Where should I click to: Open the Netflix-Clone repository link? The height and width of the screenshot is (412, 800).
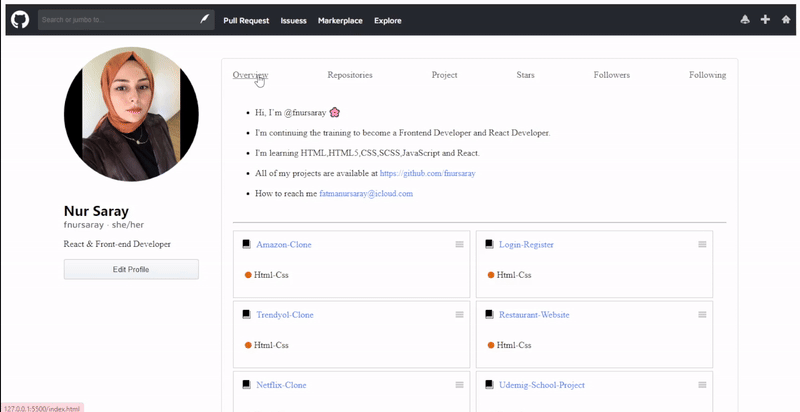tap(281, 385)
